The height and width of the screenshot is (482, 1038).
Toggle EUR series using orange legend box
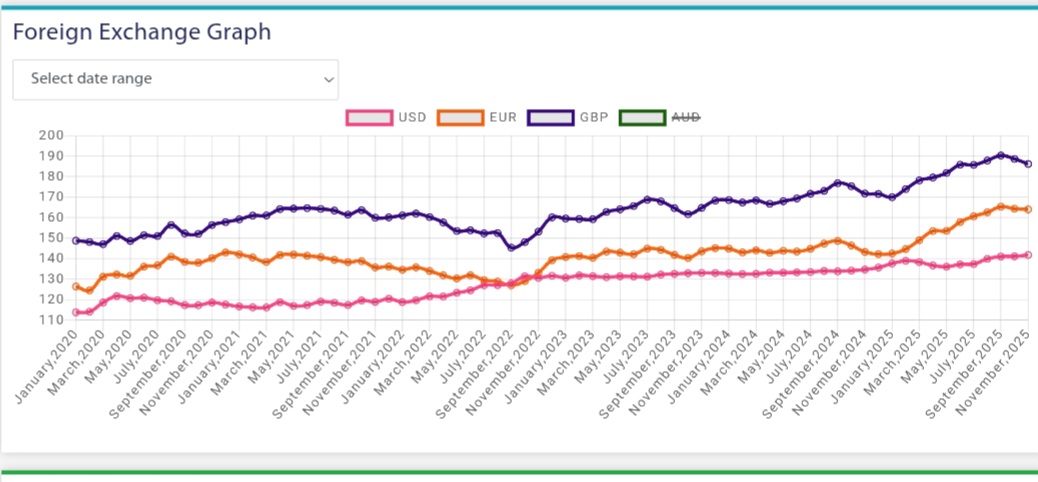click(x=459, y=117)
